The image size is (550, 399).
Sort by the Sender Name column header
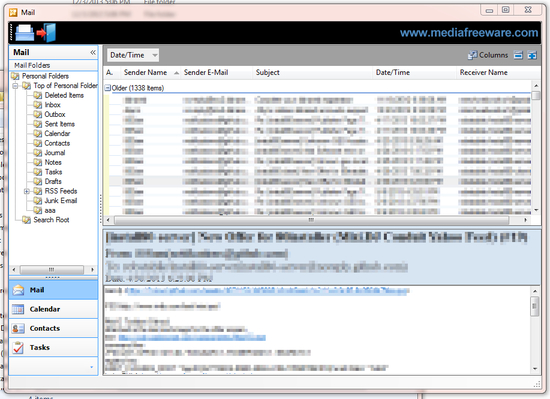[x=151, y=73]
